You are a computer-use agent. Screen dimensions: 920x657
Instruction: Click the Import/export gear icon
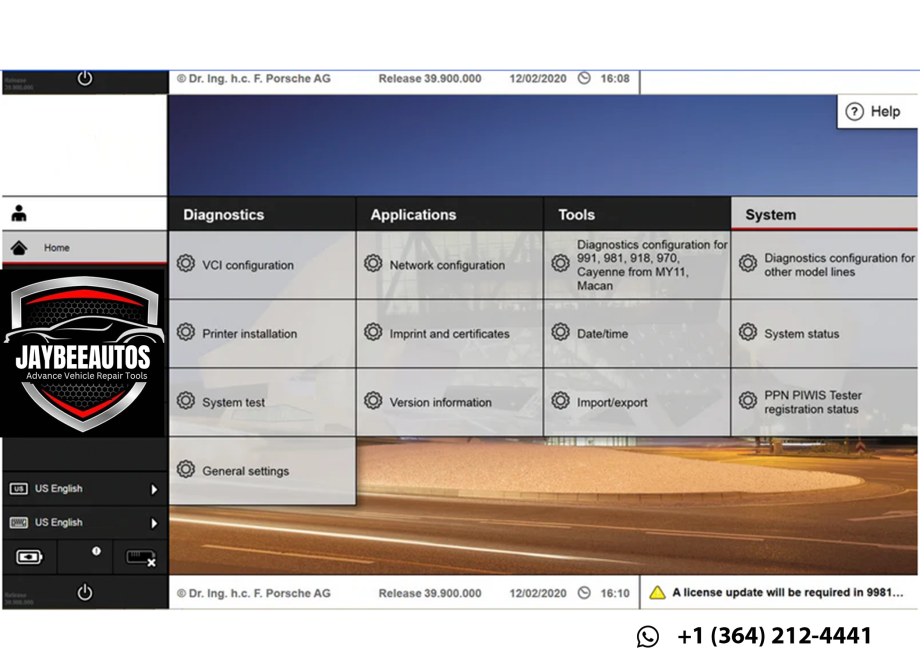pyautogui.click(x=560, y=401)
